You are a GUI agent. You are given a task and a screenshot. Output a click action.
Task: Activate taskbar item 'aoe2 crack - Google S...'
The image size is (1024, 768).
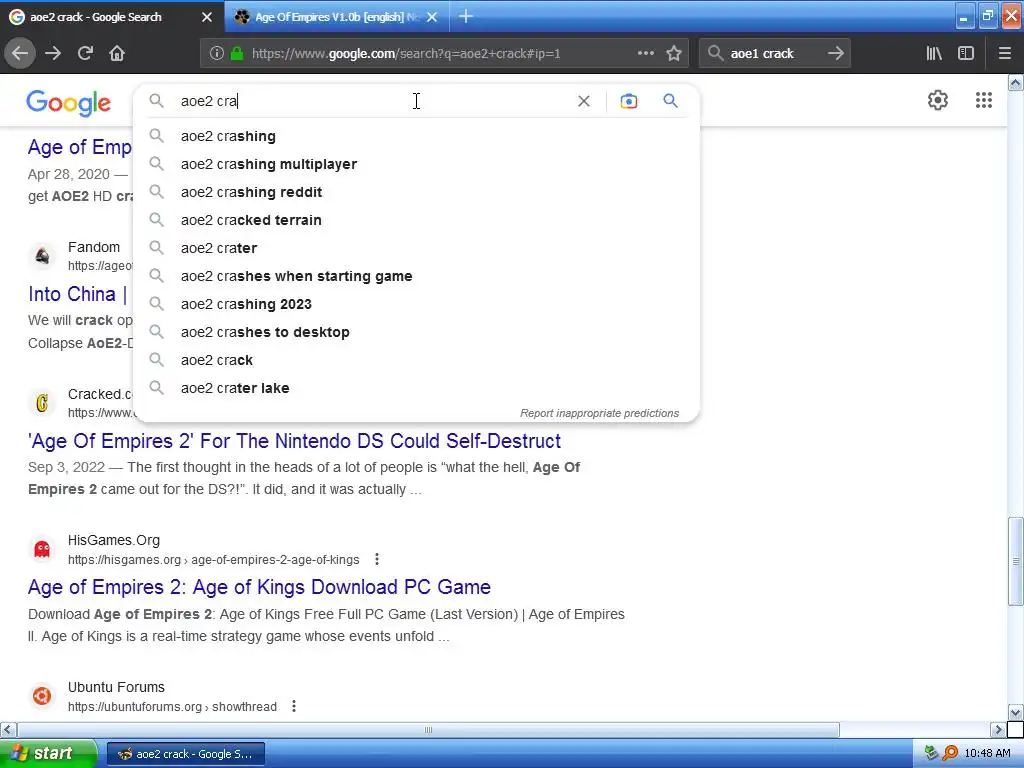point(185,754)
